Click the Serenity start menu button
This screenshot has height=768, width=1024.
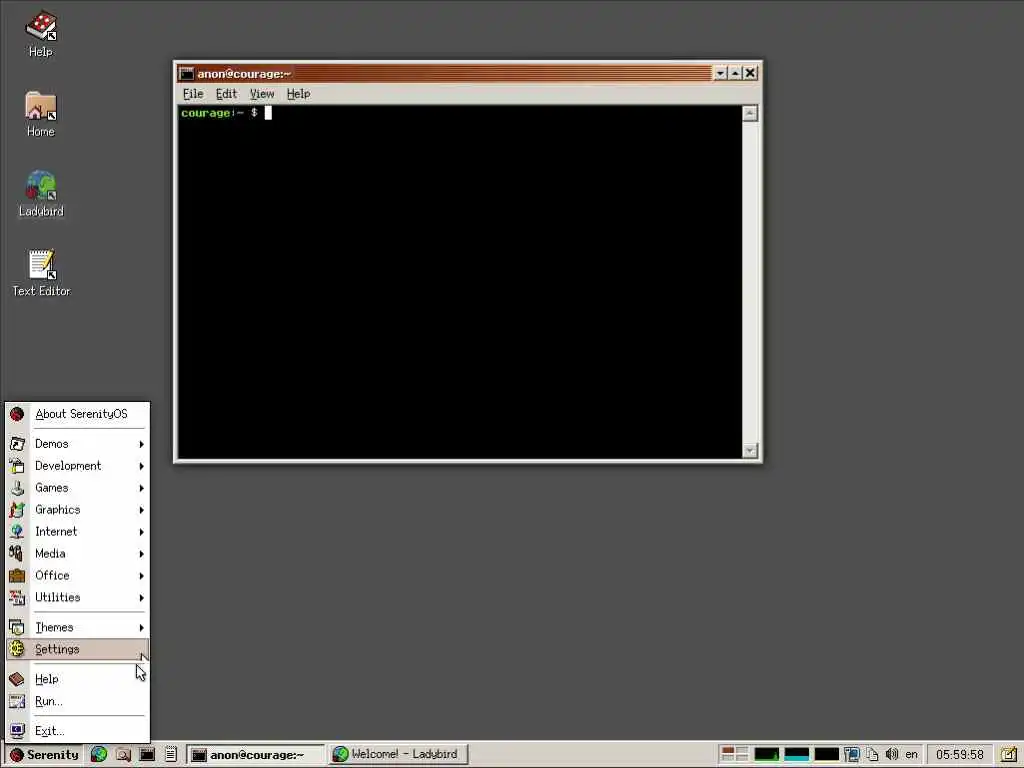44,754
